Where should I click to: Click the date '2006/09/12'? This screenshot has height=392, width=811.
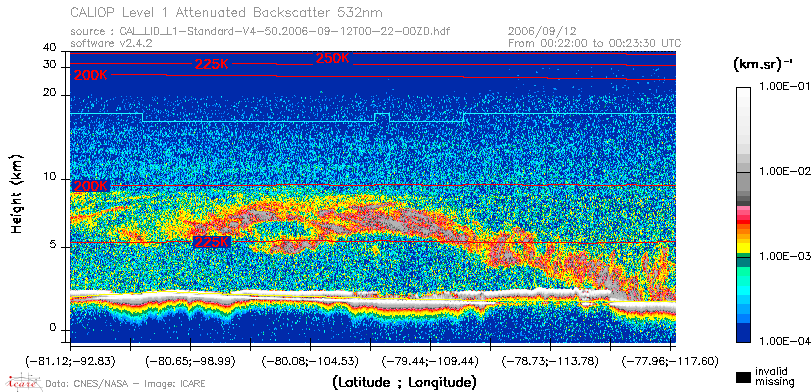click(542, 31)
